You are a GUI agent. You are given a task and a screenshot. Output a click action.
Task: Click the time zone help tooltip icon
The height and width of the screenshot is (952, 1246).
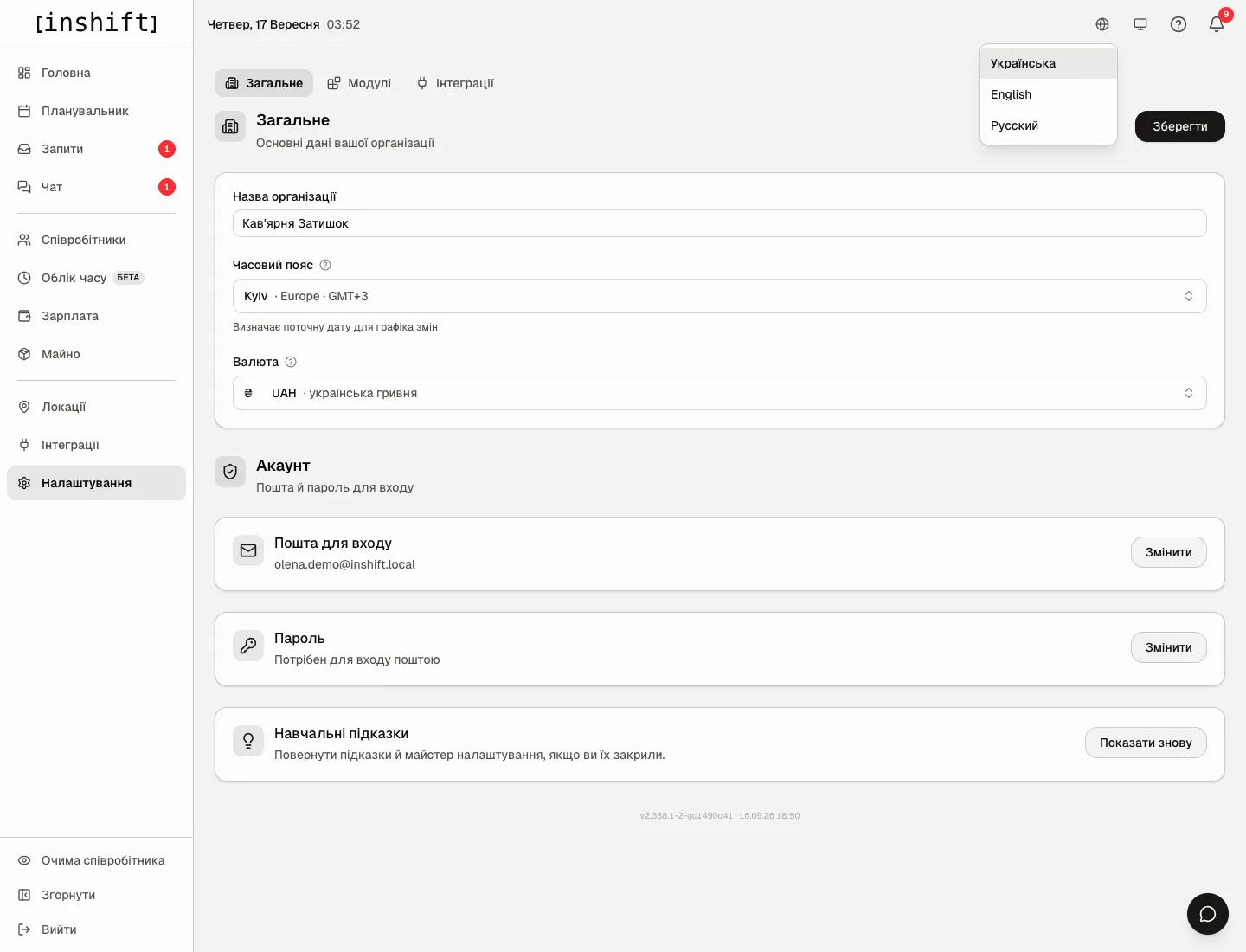coord(325,265)
